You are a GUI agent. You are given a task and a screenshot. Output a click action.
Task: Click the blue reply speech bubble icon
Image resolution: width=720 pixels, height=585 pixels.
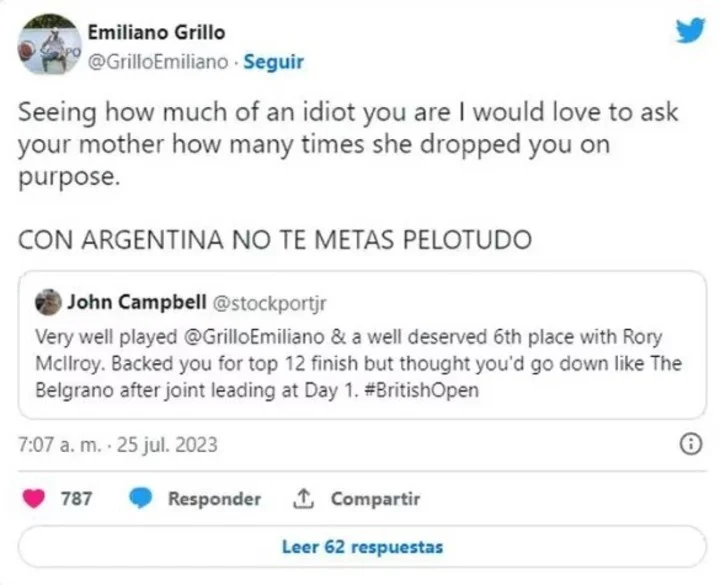[x=143, y=499]
